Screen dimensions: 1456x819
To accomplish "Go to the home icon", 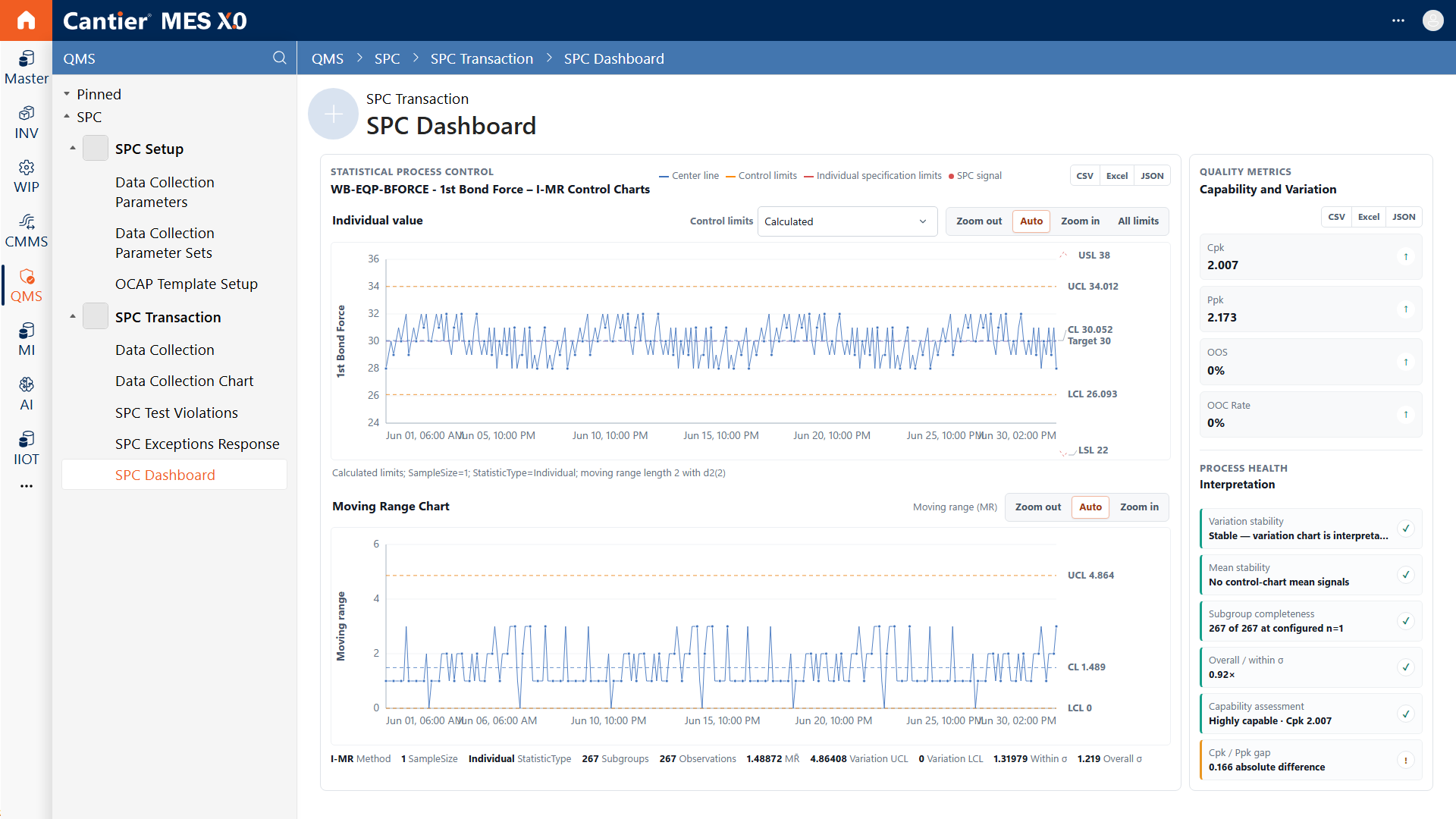I will pyautogui.click(x=26, y=20).
